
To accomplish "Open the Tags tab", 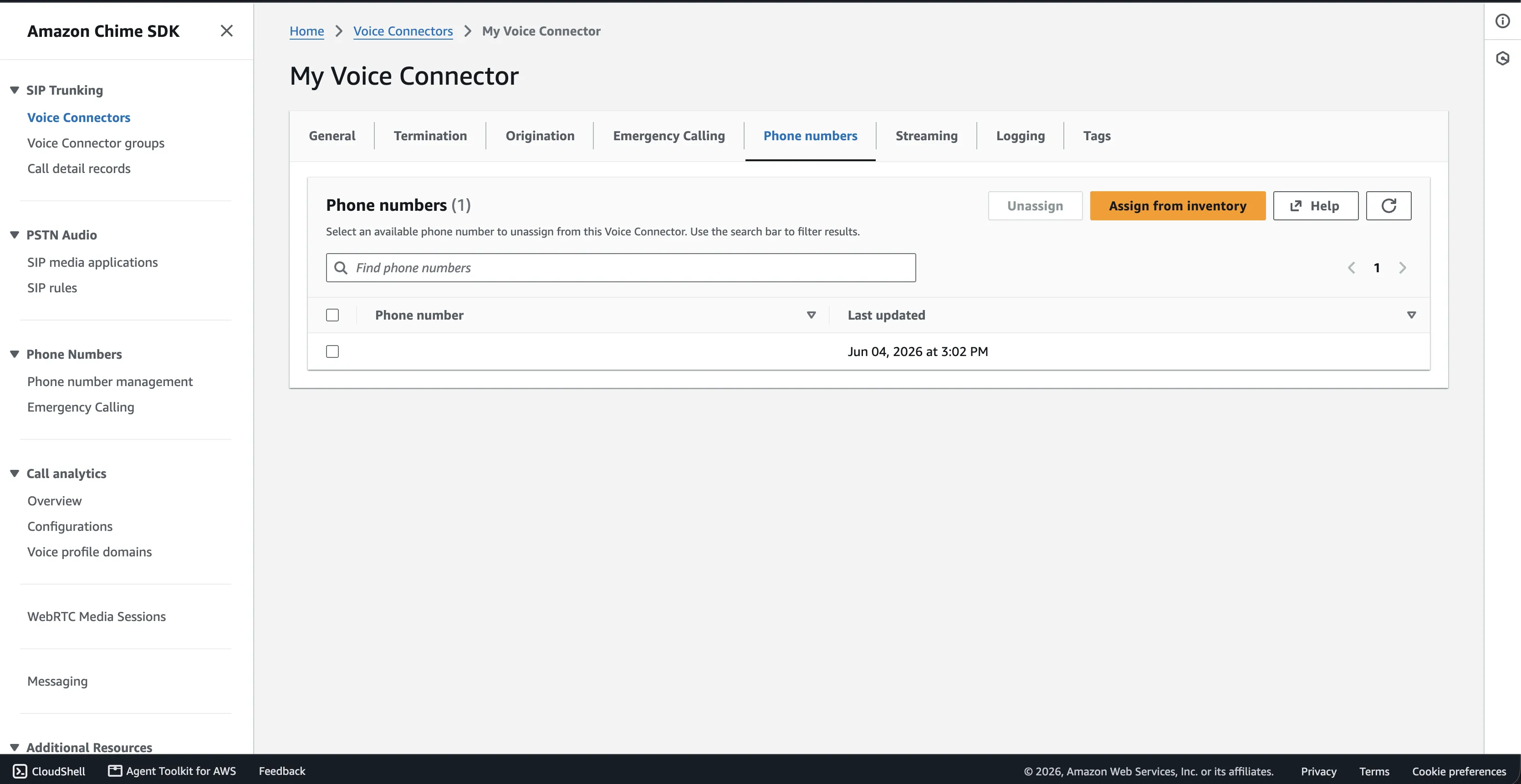I will click(x=1097, y=136).
